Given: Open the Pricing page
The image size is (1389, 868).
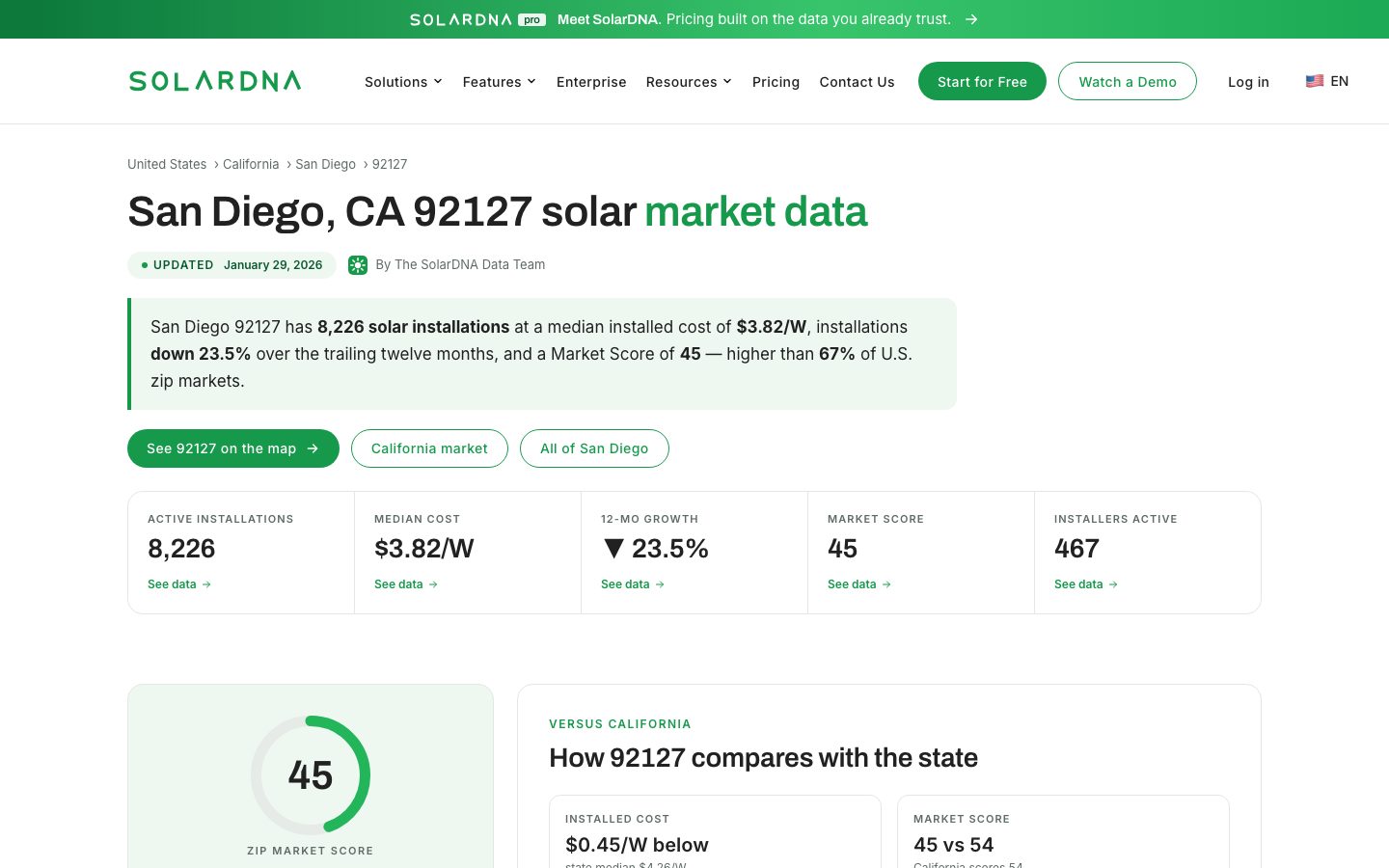Looking at the screenshot, I should coord(776,82).
